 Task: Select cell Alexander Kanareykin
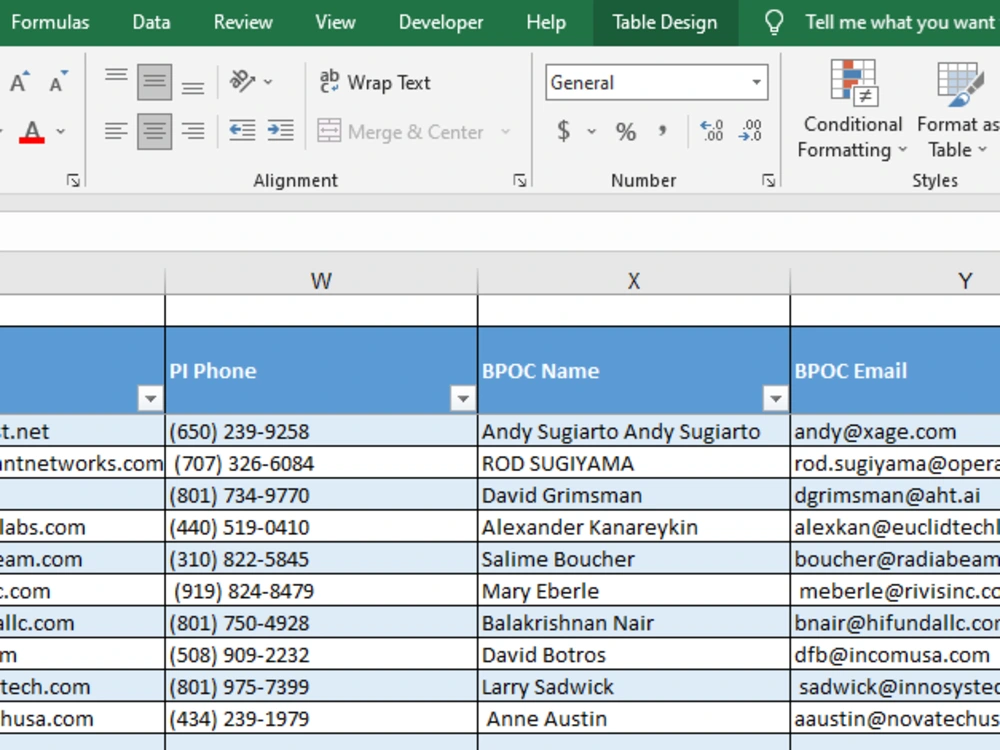tap(633, 527)
